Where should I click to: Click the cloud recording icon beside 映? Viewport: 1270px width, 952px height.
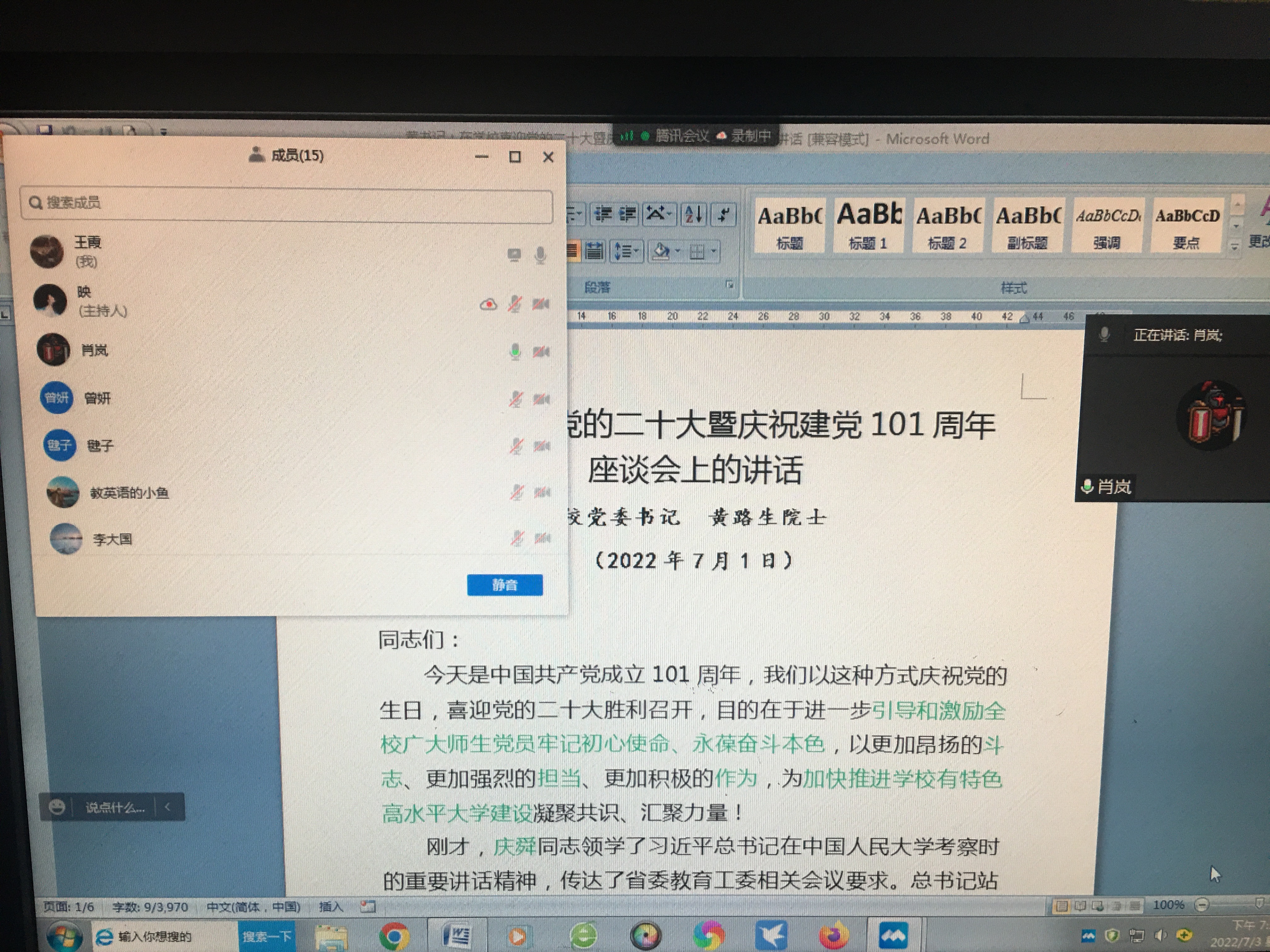488,304
